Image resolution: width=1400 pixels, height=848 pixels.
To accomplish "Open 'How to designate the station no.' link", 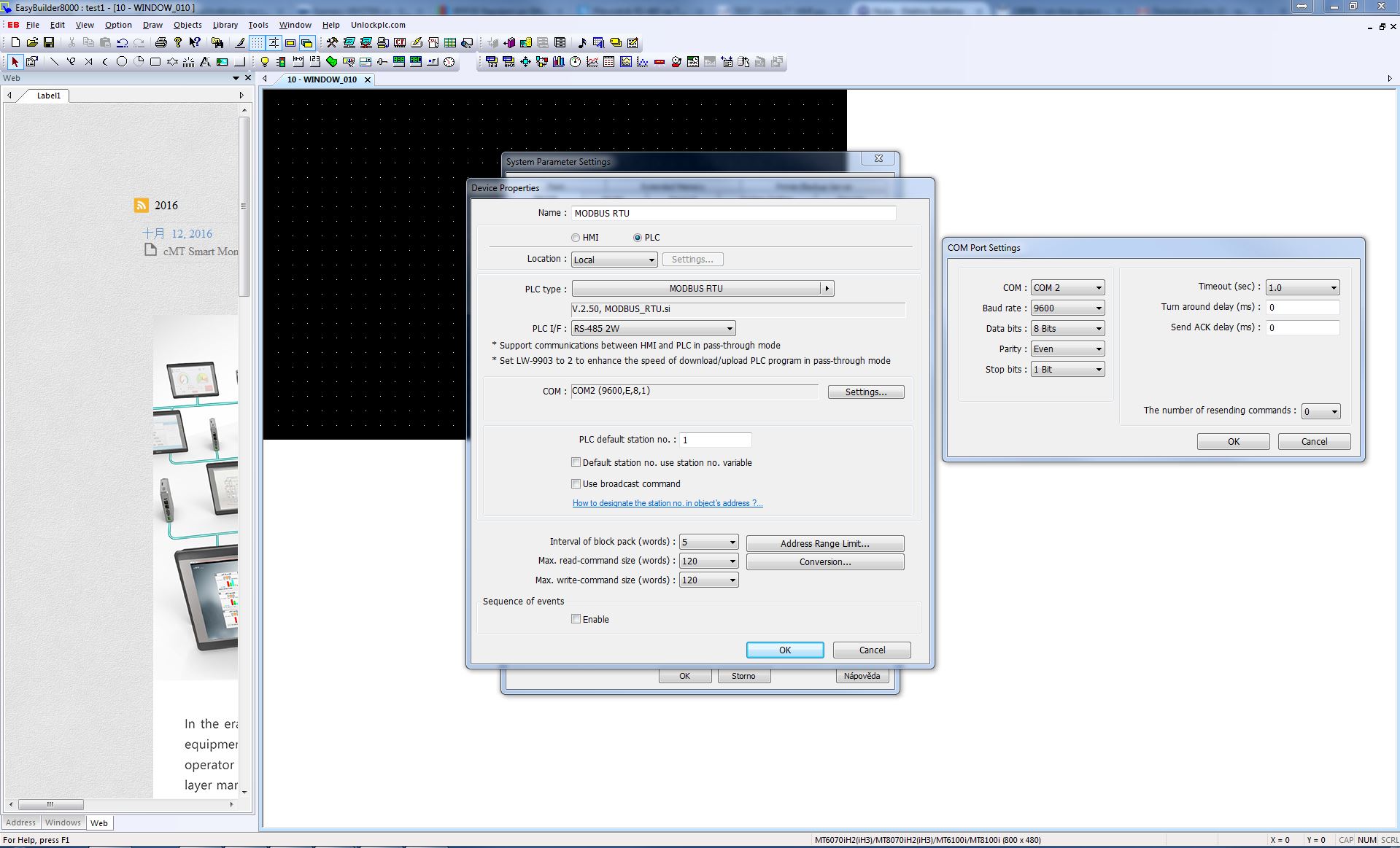I will pyautogui.click(x=668, y=503).
